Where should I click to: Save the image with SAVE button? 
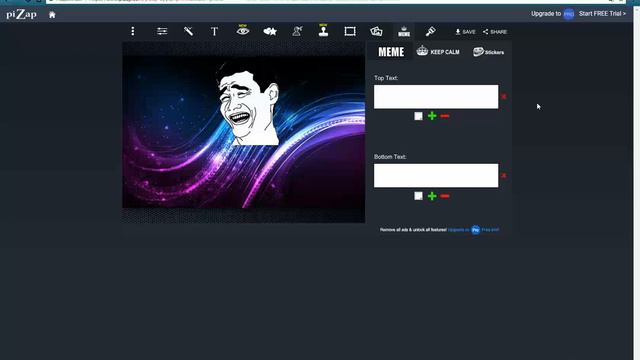[x=465, y=32]
